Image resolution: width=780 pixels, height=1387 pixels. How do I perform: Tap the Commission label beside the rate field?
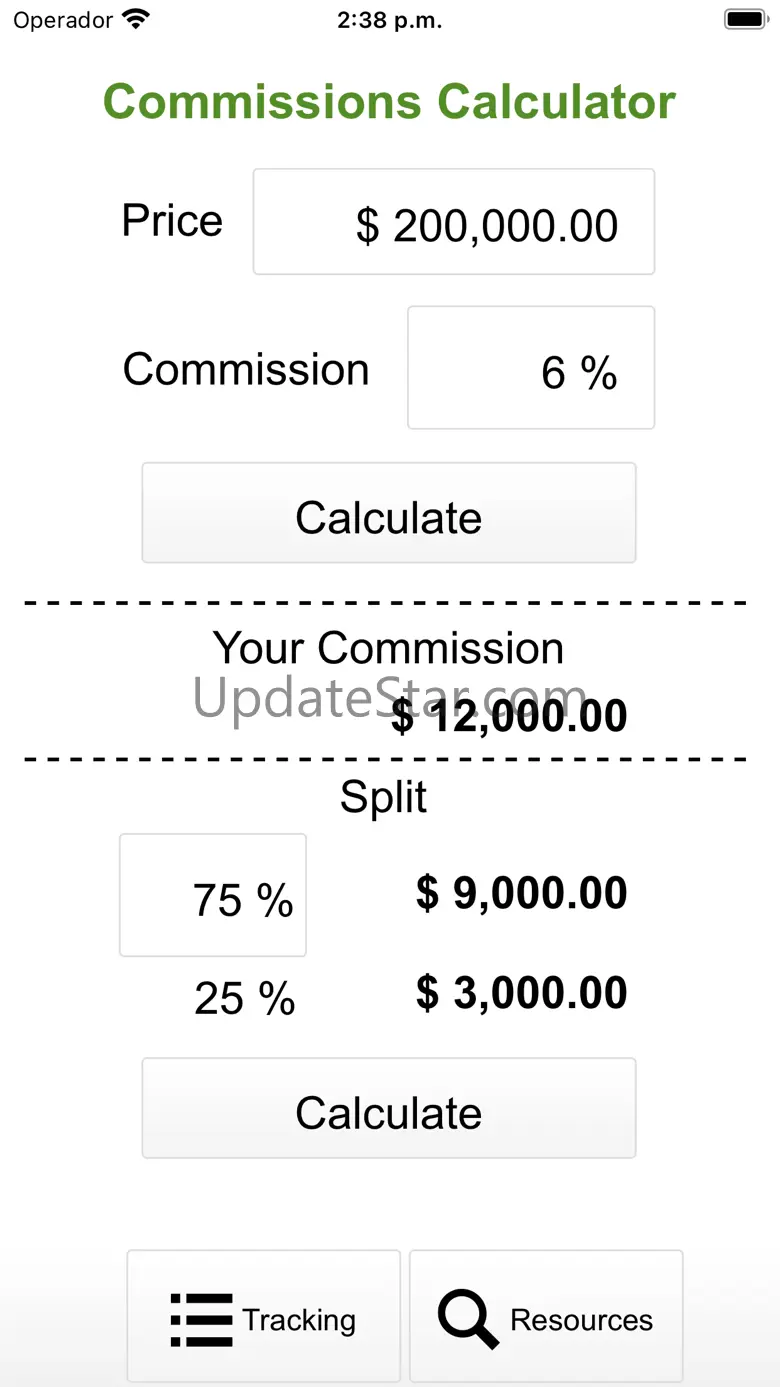click(x=246, y=369)
